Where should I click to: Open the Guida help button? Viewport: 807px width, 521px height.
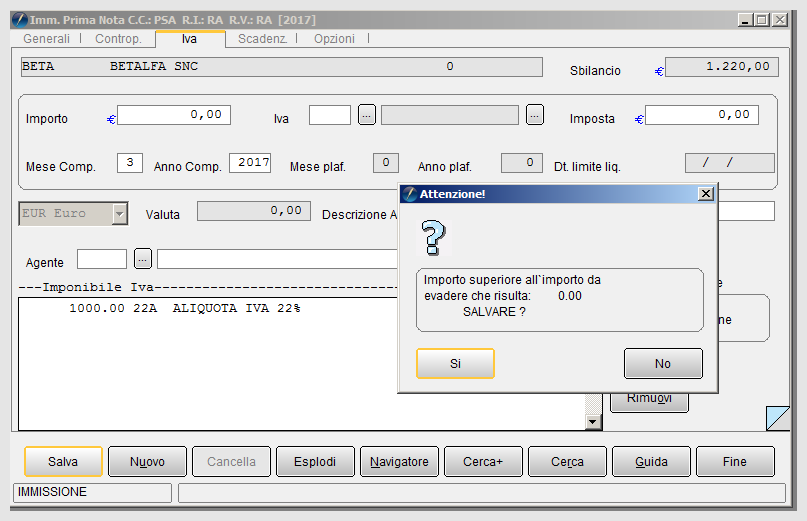(x=651, y=461)
